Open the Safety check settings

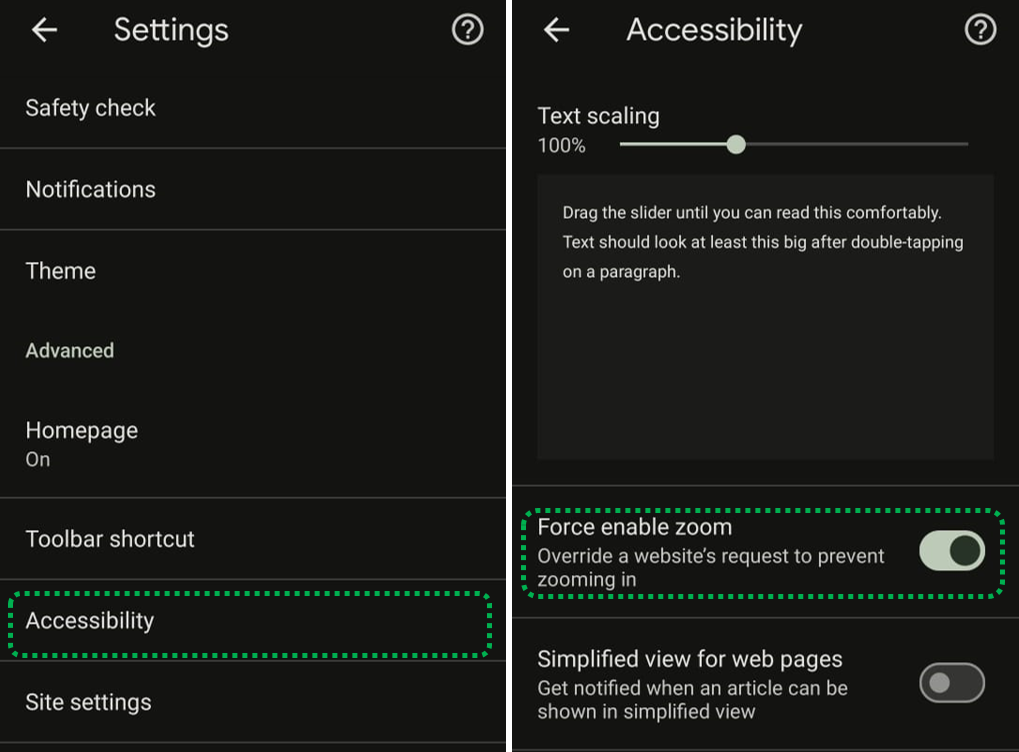pyautogui.click(x=90, y=108)
